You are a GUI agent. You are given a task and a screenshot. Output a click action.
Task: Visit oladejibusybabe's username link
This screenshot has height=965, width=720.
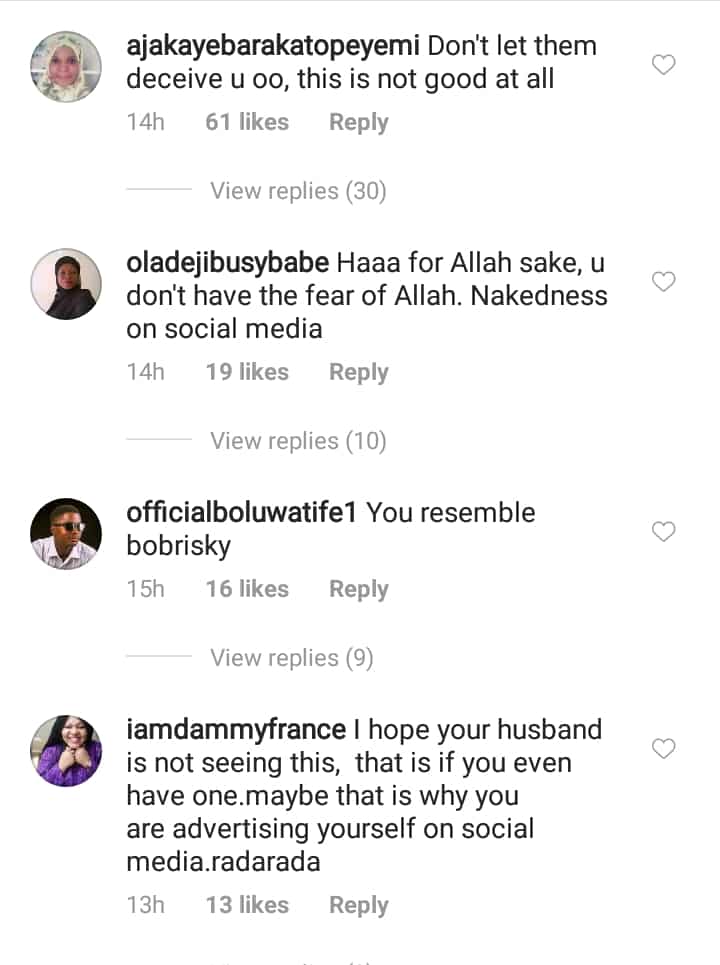click(227, 263)
